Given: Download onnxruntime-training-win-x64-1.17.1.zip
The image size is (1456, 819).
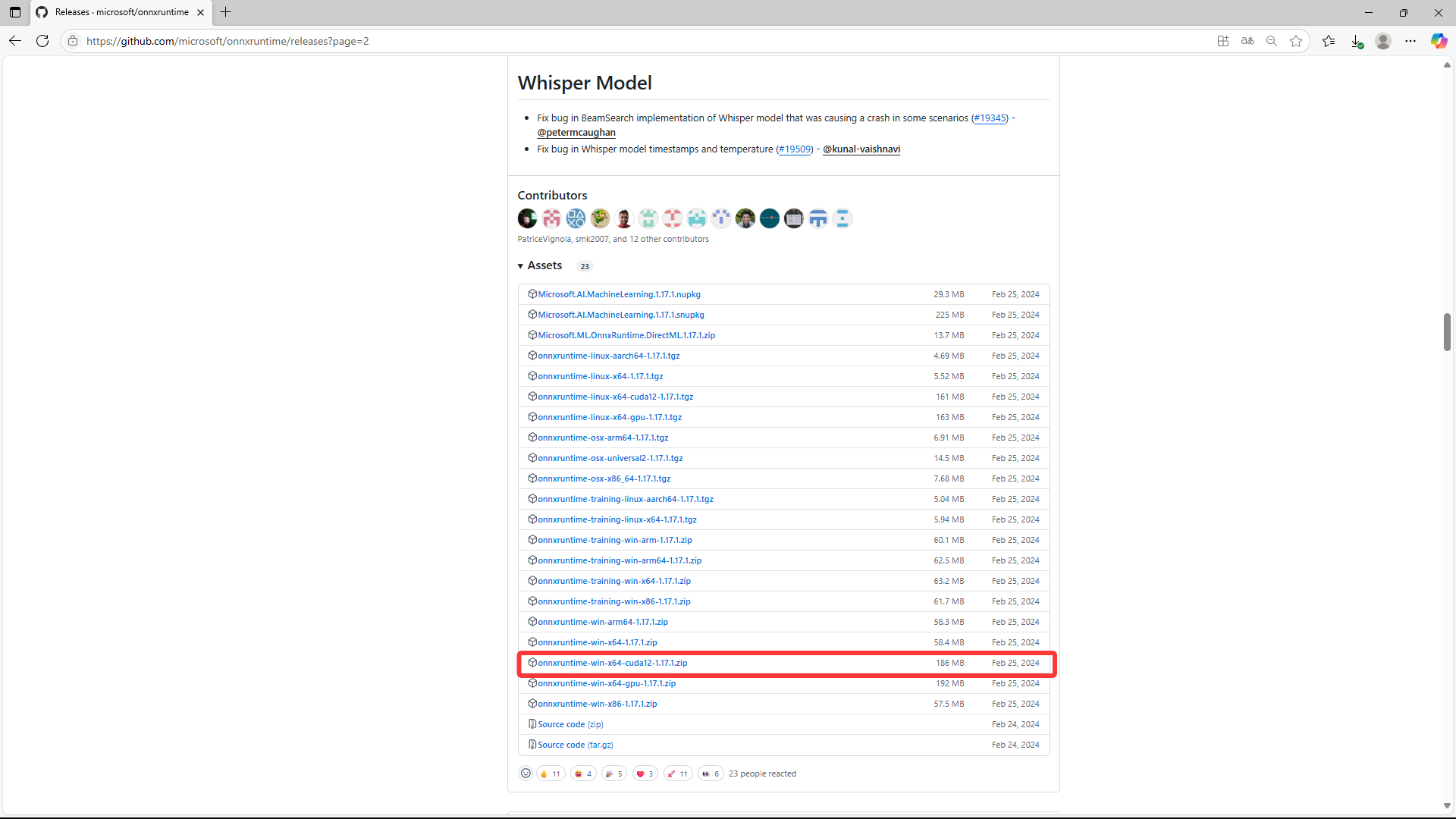Looking at the screenshot, I should [x=614, y=581].
